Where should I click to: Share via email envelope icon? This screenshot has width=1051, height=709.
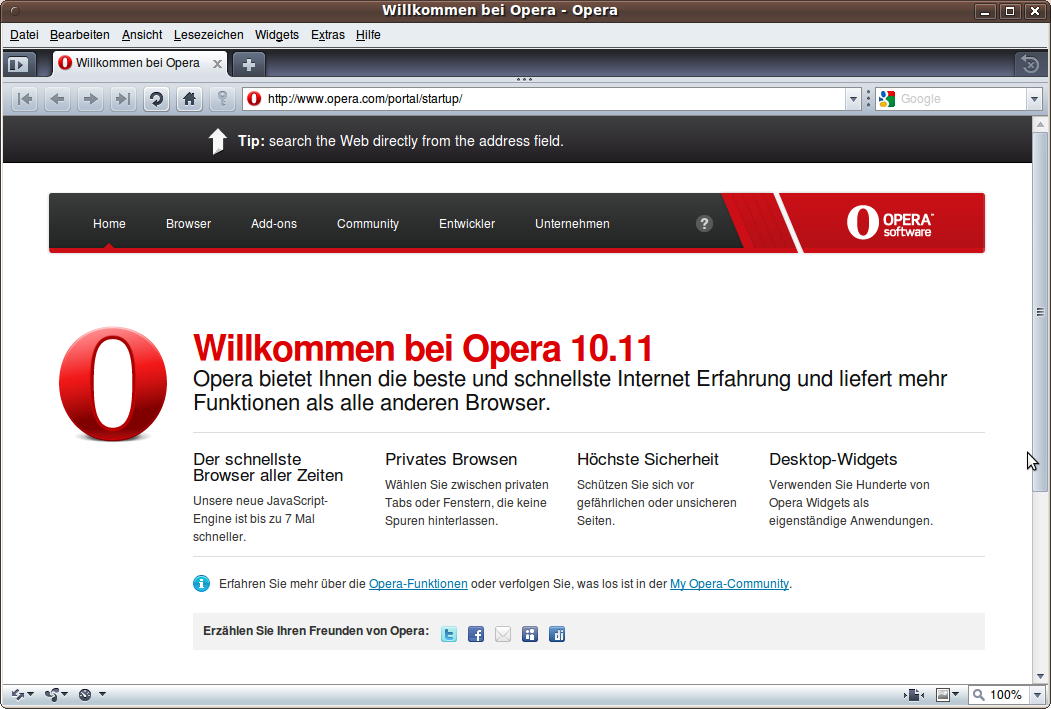tap(503, 634)
